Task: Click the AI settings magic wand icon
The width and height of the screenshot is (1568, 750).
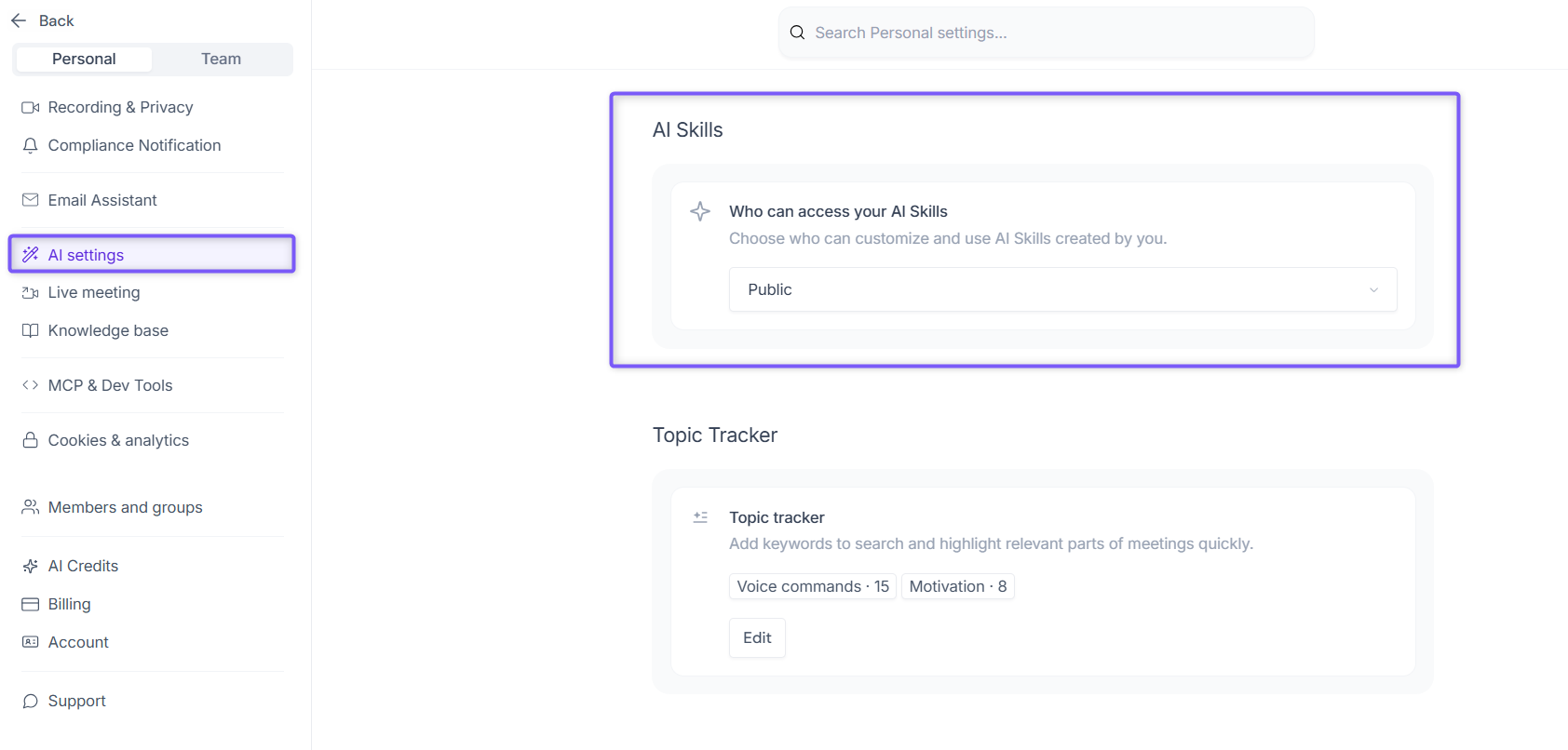Action: [30, 255]
